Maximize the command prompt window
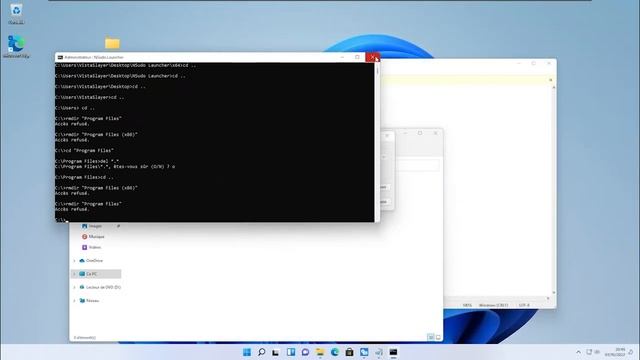 (x=357, y=57)
